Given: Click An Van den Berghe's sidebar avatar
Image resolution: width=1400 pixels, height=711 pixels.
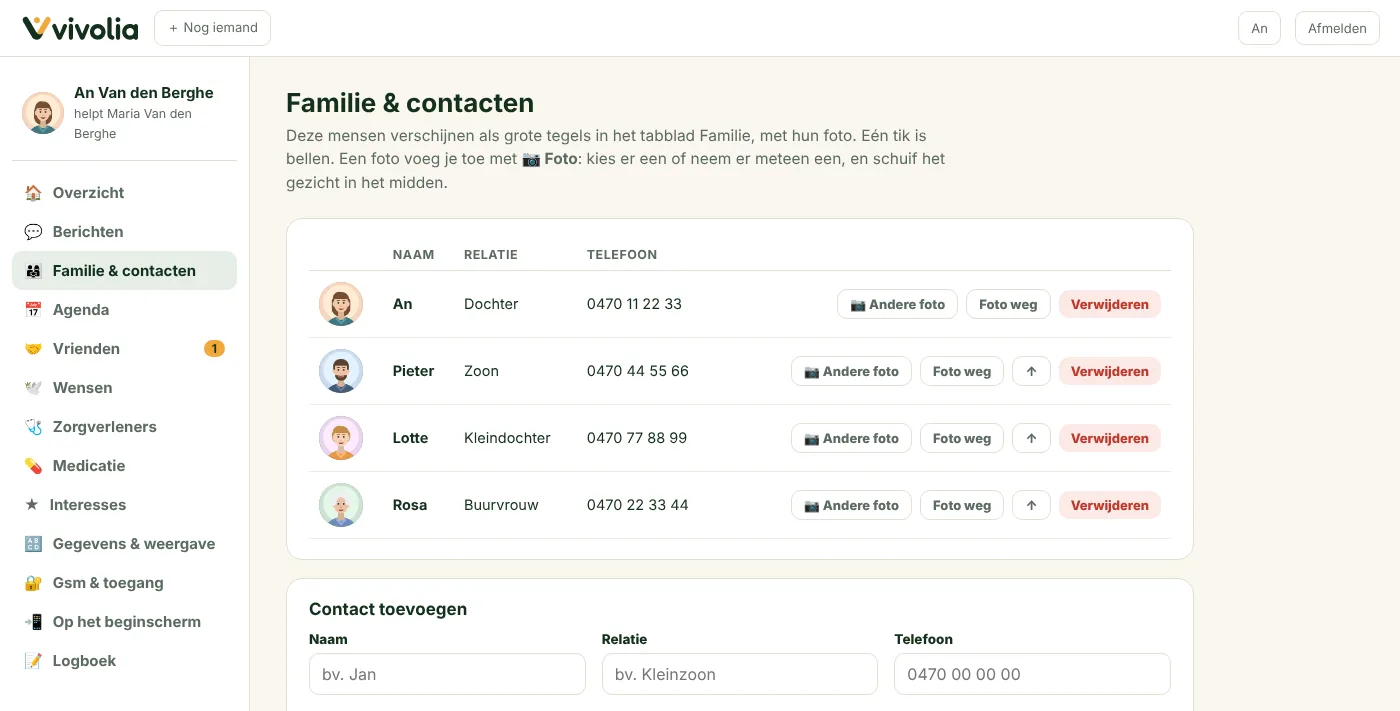Looking at the screenshot, I should click(x=43, y=113).
